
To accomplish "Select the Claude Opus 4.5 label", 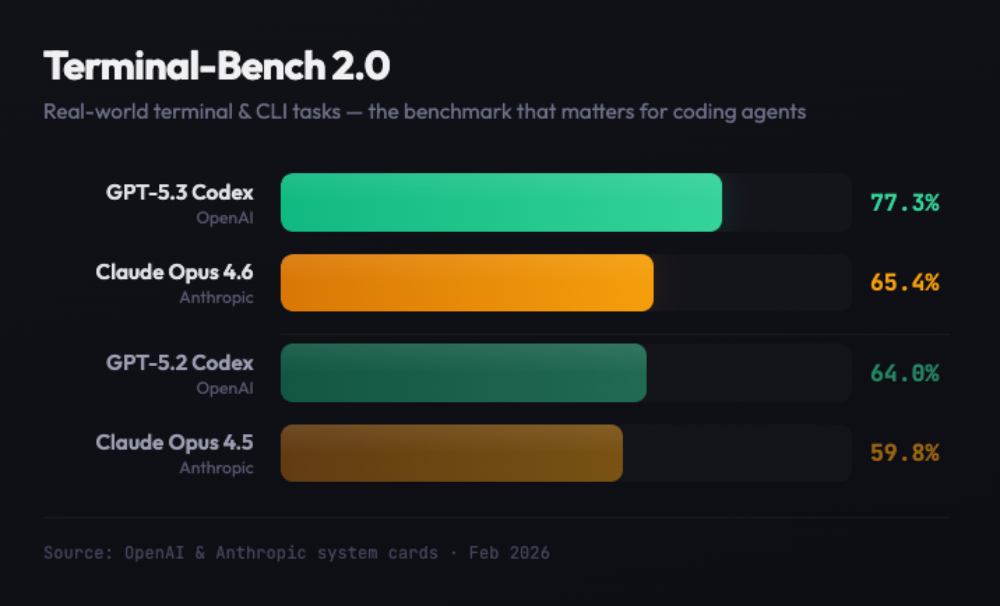I will [x=175, y=442].
